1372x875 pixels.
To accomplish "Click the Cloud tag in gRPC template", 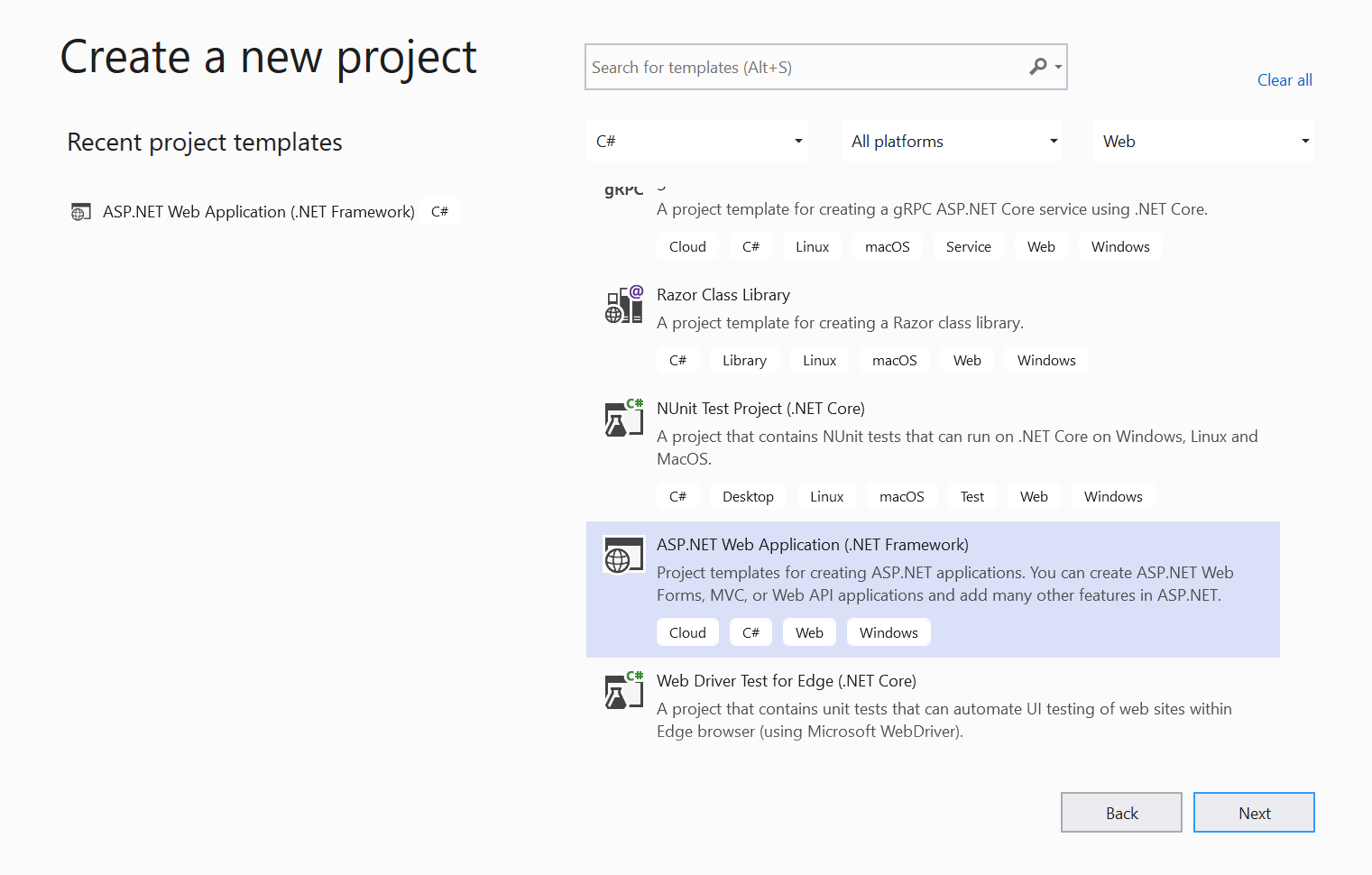I will click(x=687, y=247).
